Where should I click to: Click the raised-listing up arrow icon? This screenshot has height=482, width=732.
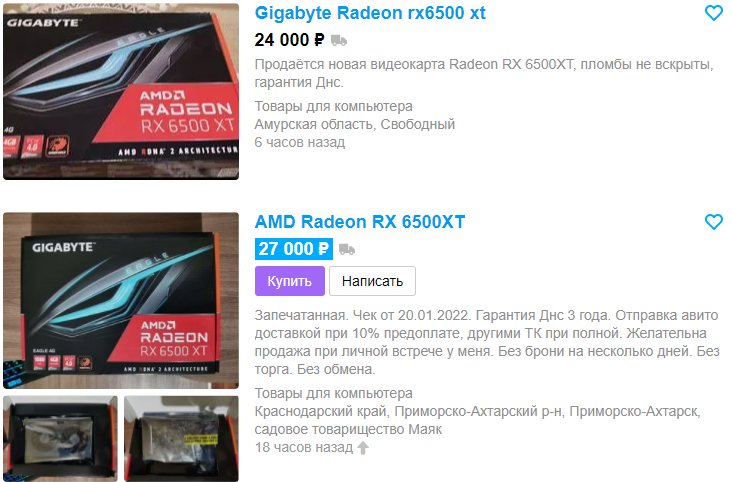point(363,448)
